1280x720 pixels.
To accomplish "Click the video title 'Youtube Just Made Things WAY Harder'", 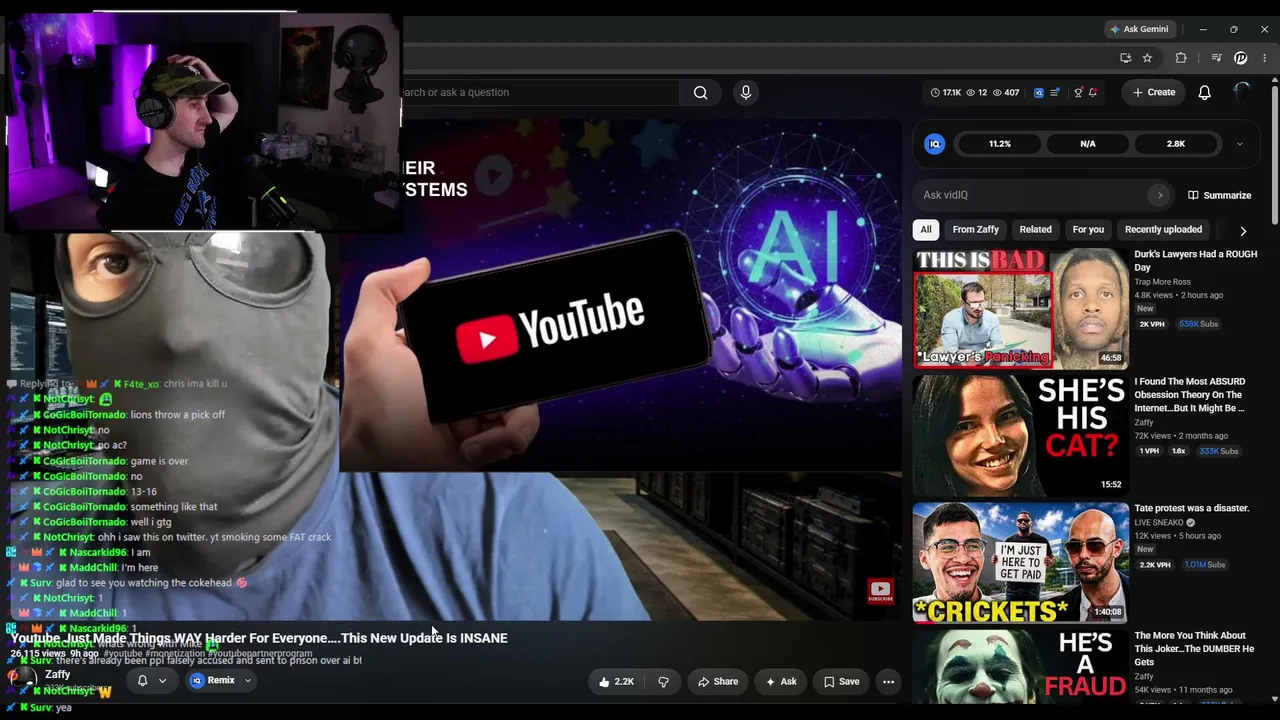I will [259, 638].
